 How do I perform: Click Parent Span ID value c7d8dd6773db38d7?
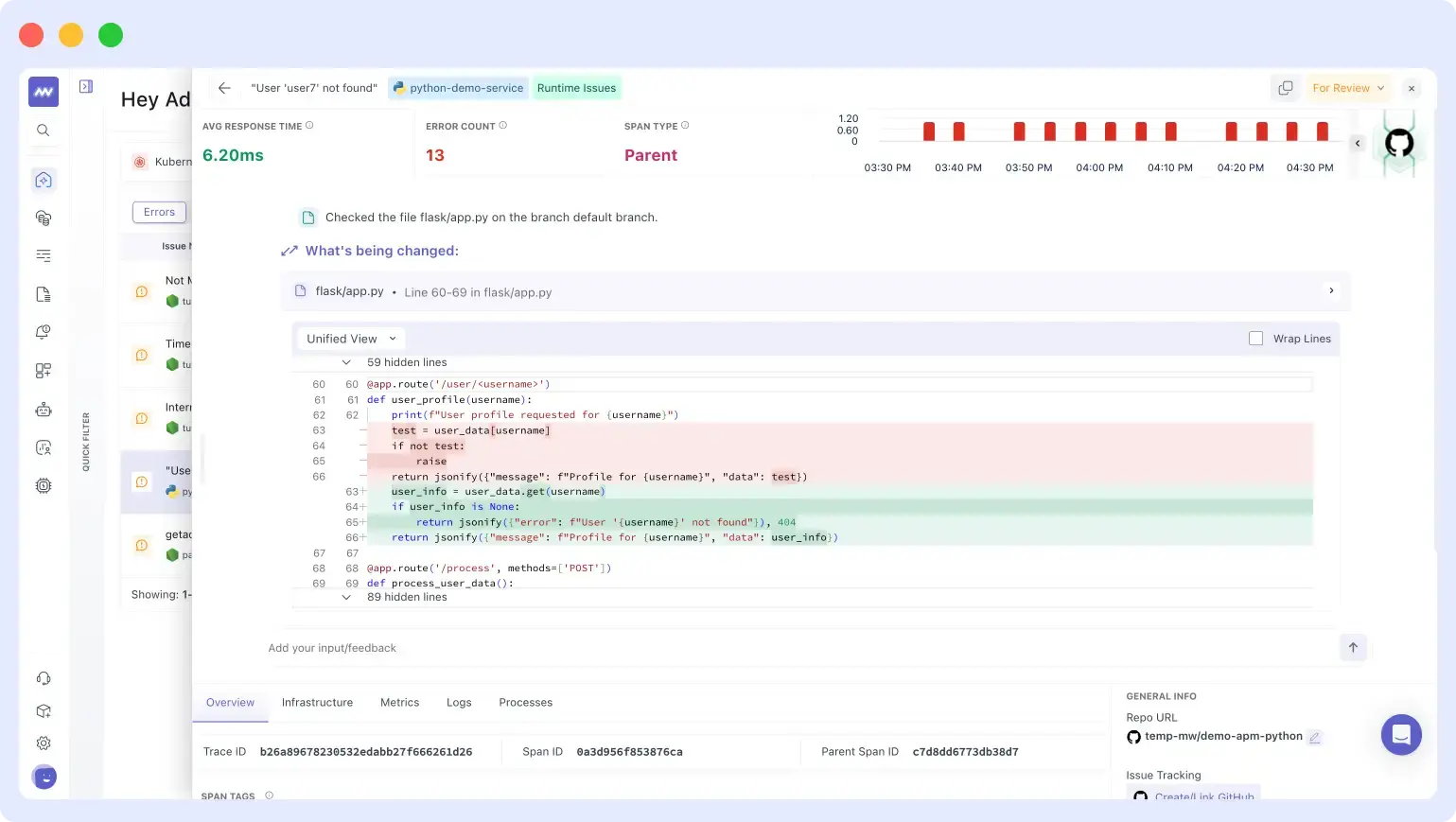(x=965, y=752)
